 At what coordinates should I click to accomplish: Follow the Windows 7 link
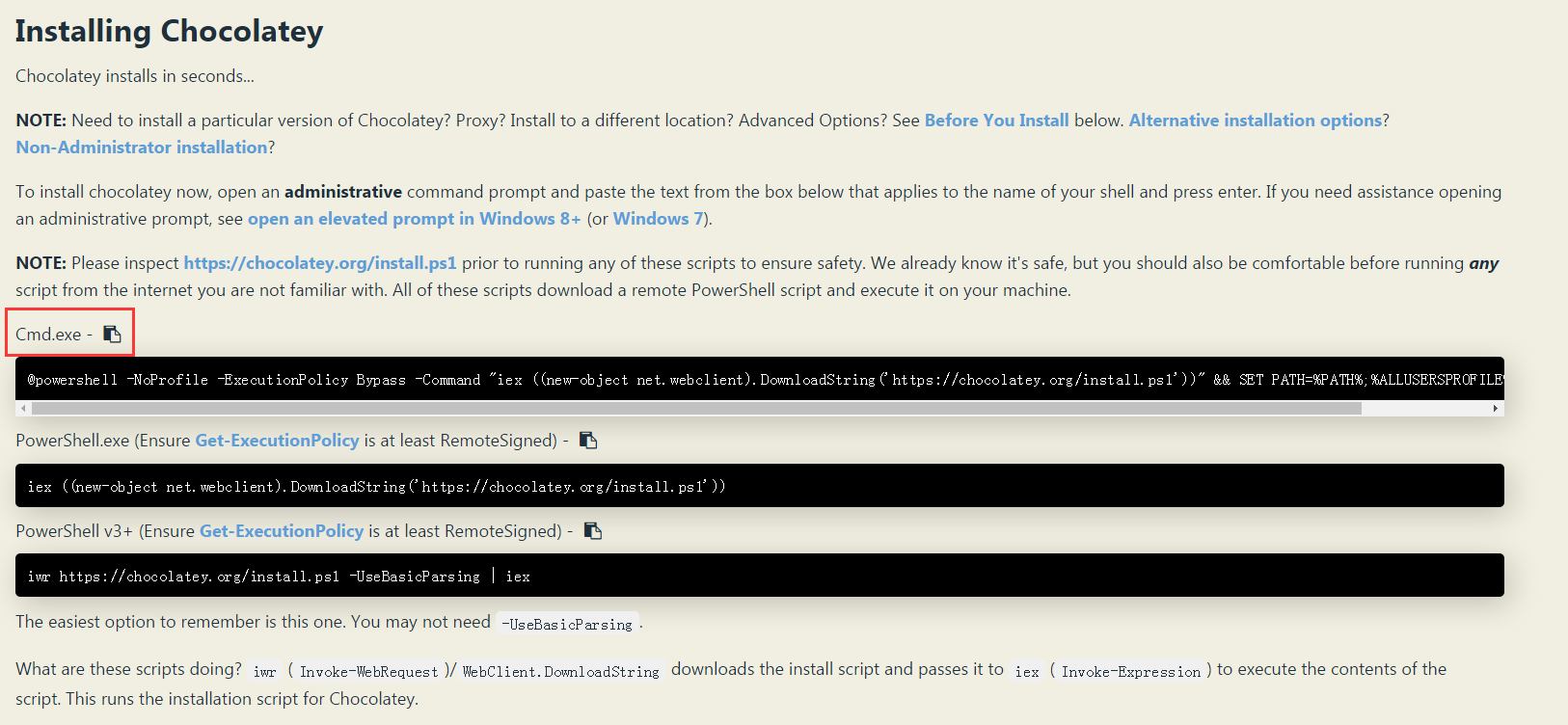tap(658, 219)
